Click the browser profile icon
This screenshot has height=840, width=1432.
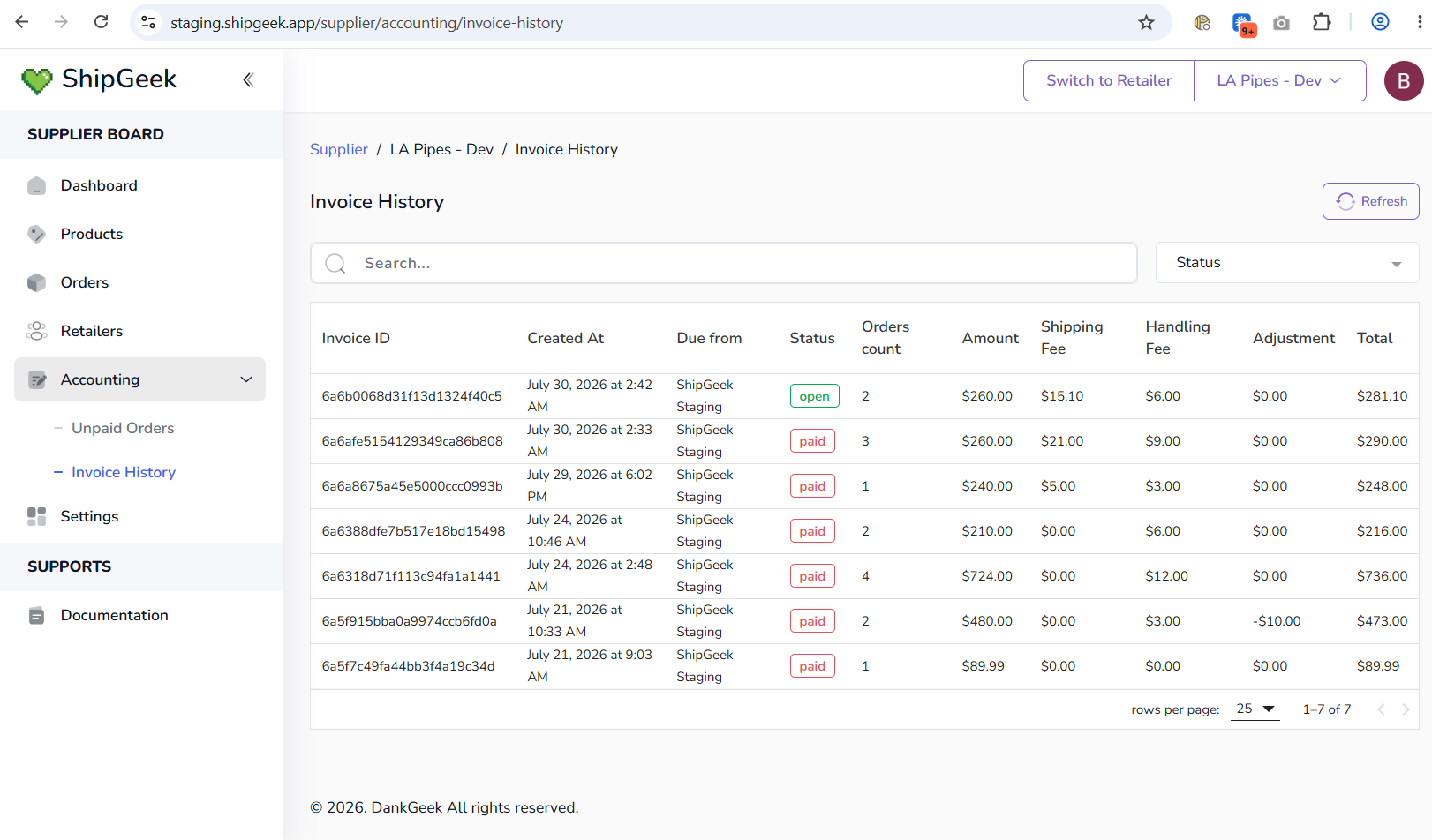point(1380,22)
